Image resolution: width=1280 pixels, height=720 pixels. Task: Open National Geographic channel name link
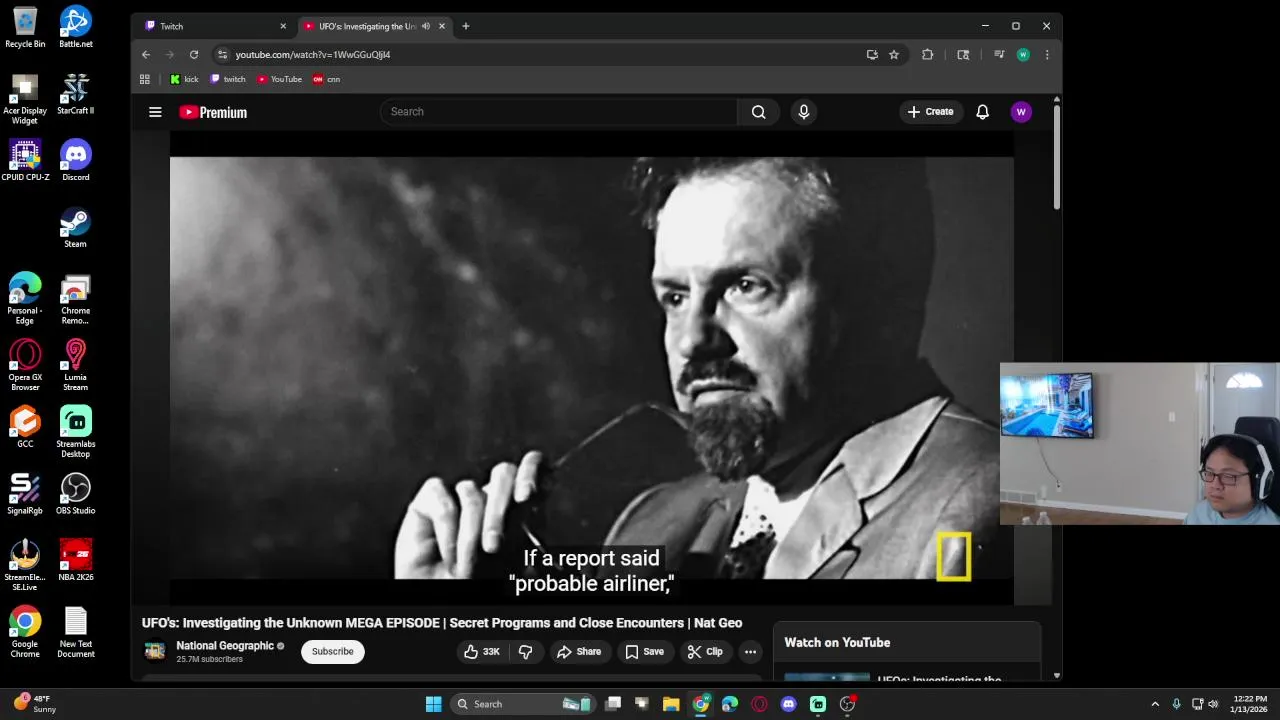225,646
